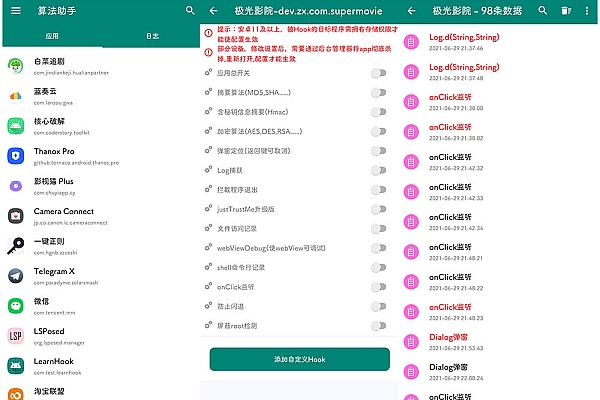Switch to the 日志 tab

[152, 36]
